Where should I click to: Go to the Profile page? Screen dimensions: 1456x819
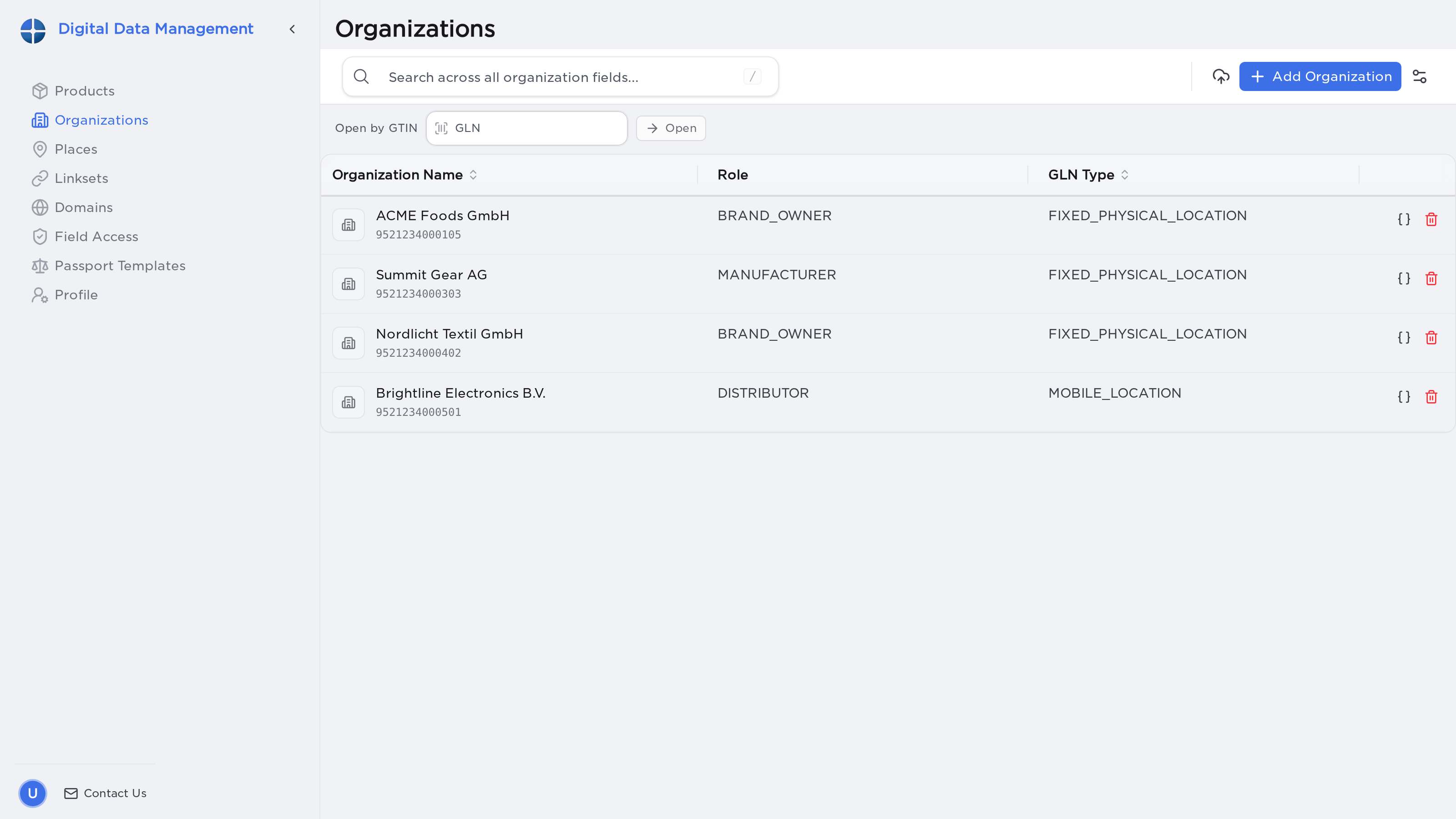(65, 294)
